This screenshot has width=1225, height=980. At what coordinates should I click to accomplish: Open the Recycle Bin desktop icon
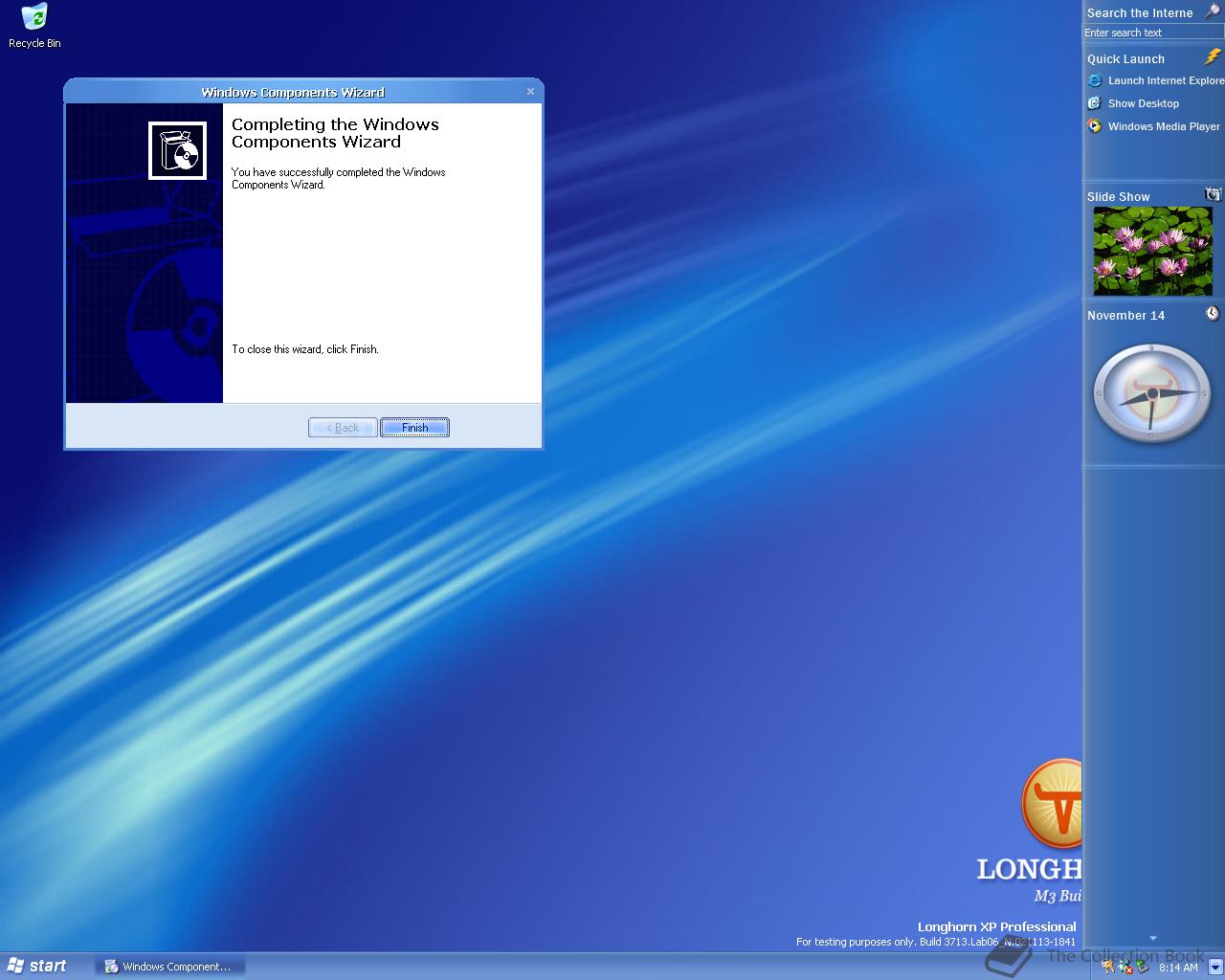pyautogui.click(x=33, y=26)
